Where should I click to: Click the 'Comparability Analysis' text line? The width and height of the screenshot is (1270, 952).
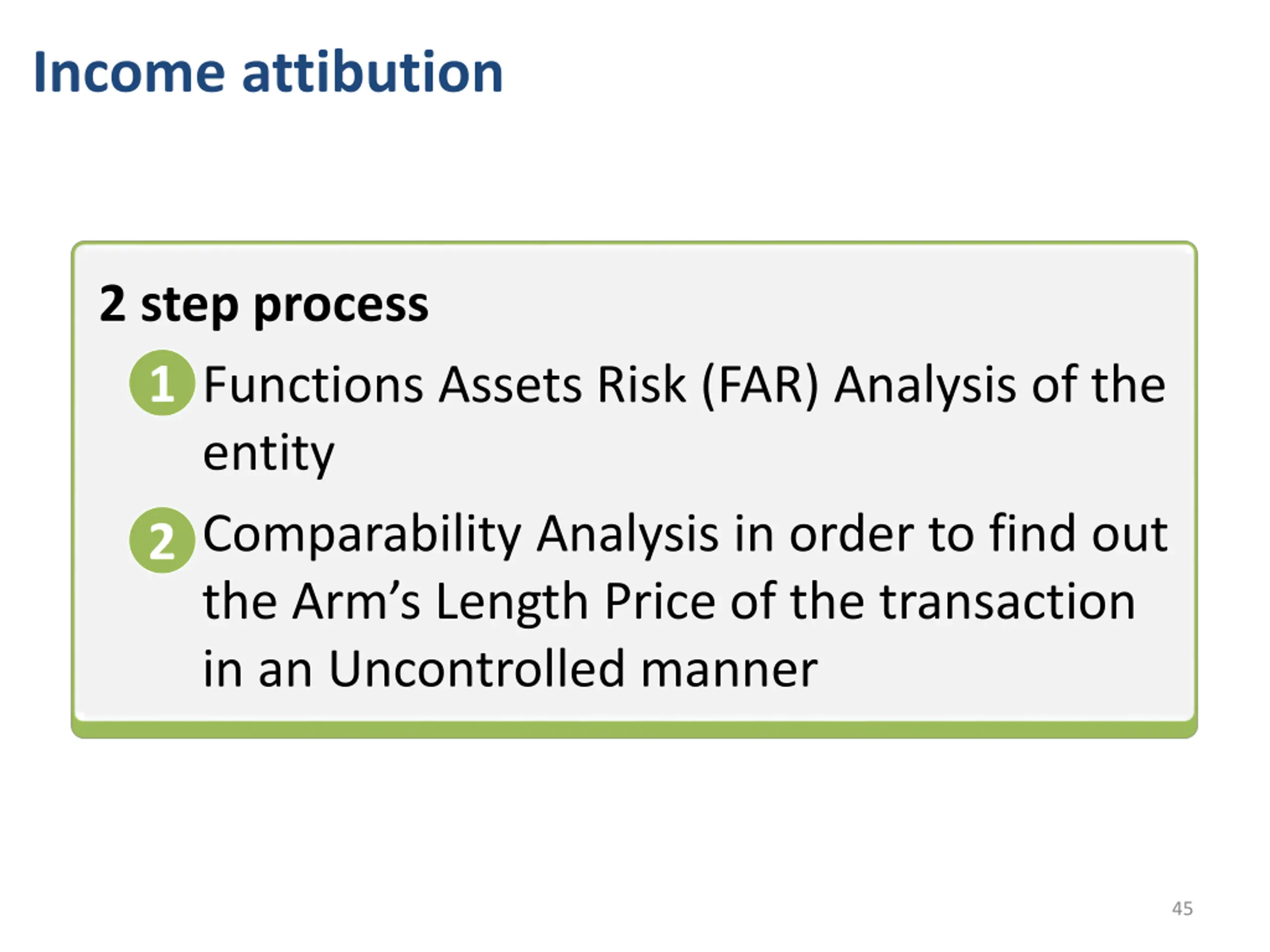pyautogui.click(x=686, y=535)
